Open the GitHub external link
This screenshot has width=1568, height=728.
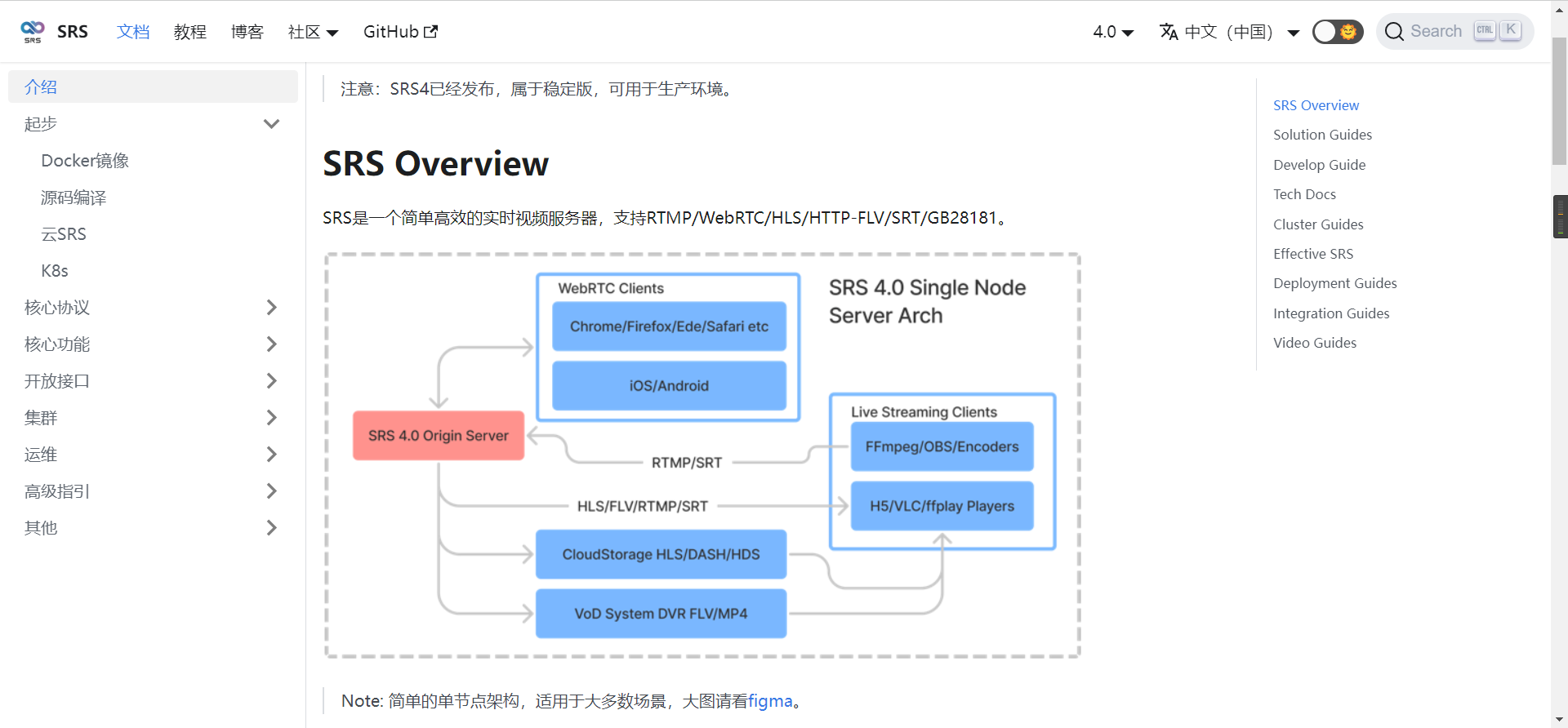pyautogui.click(x=400, y=32)
